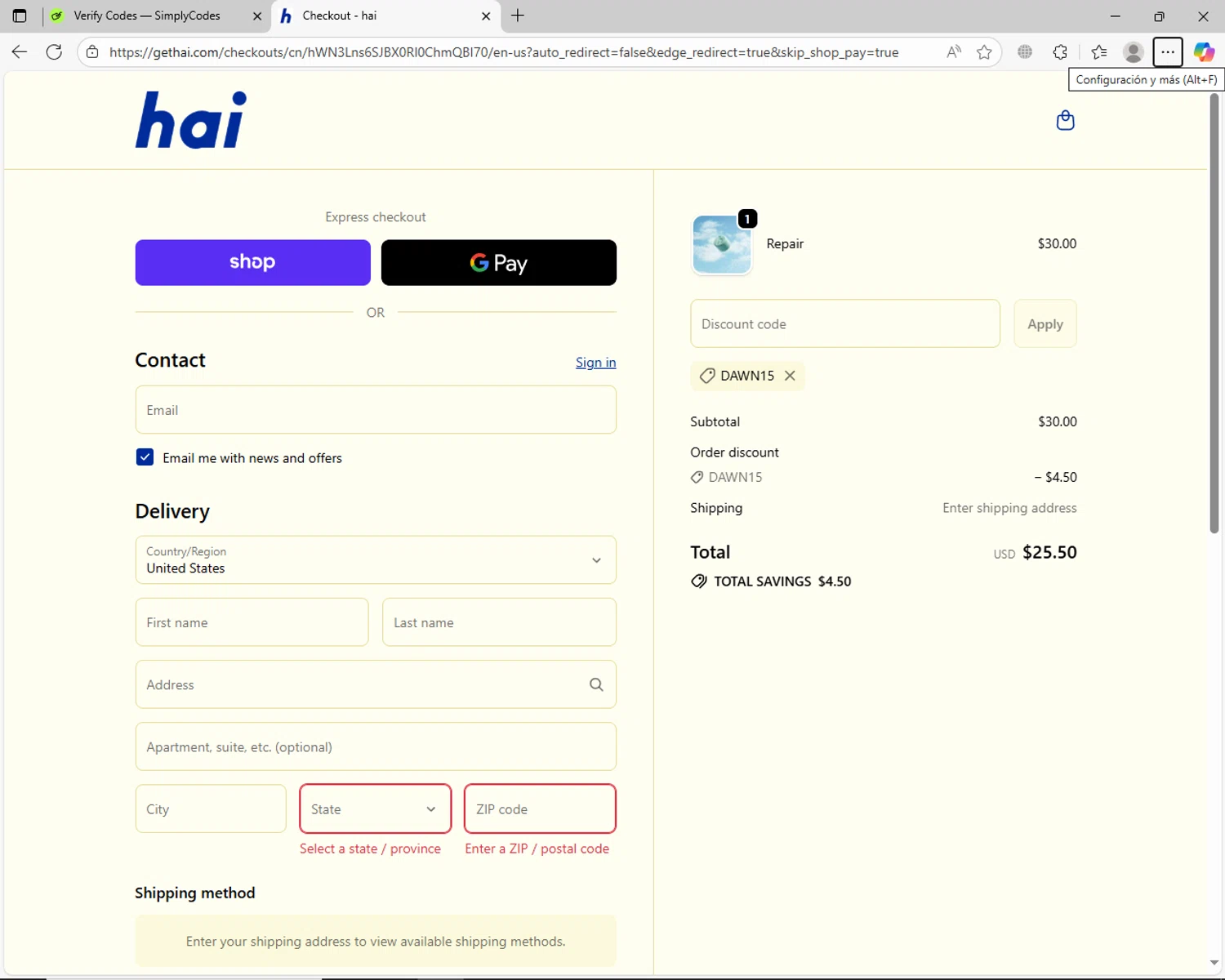
Task: Open tab actions menu icon
Action: point(20,16)
